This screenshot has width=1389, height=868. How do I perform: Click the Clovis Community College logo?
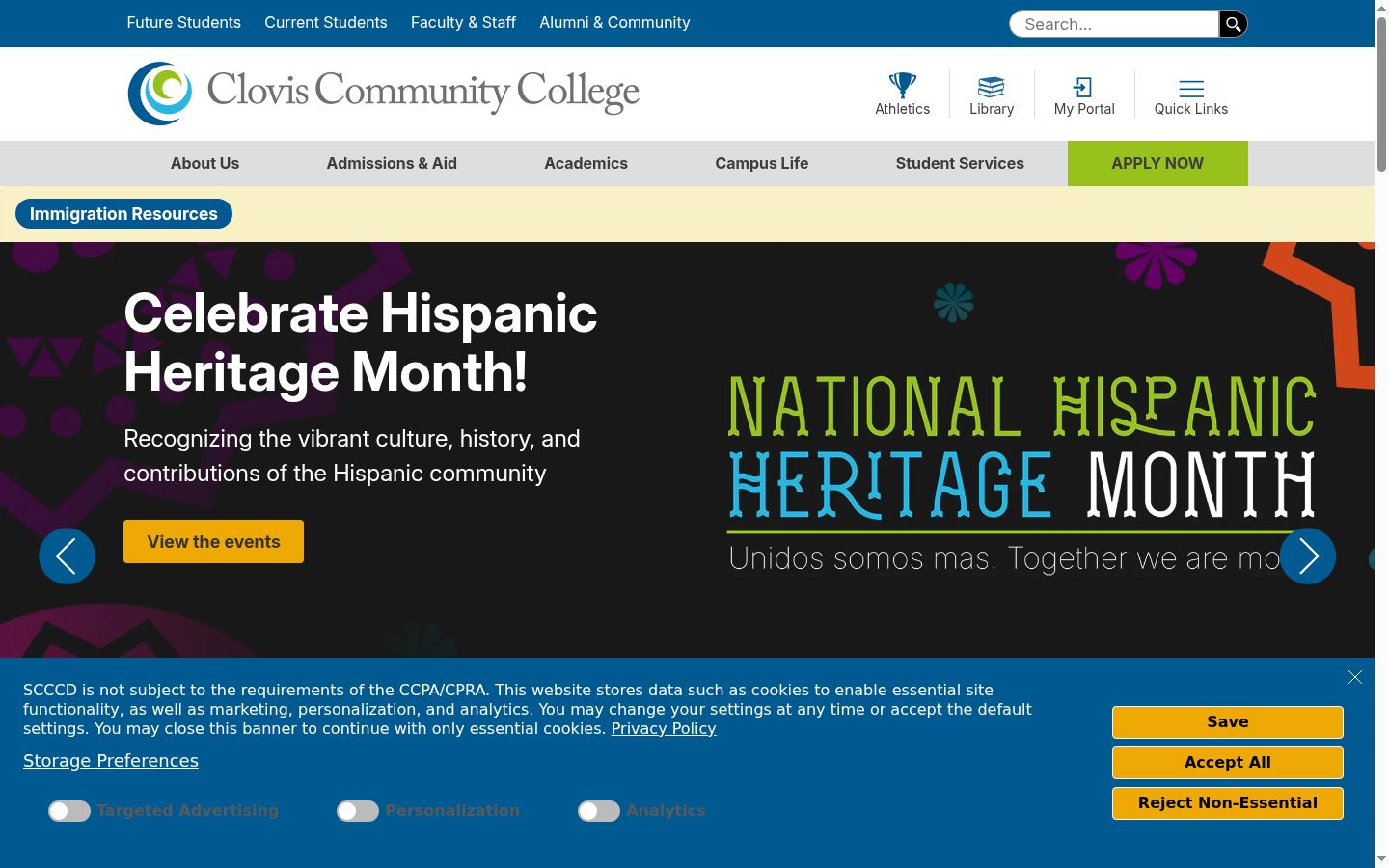tap(384, 94)
